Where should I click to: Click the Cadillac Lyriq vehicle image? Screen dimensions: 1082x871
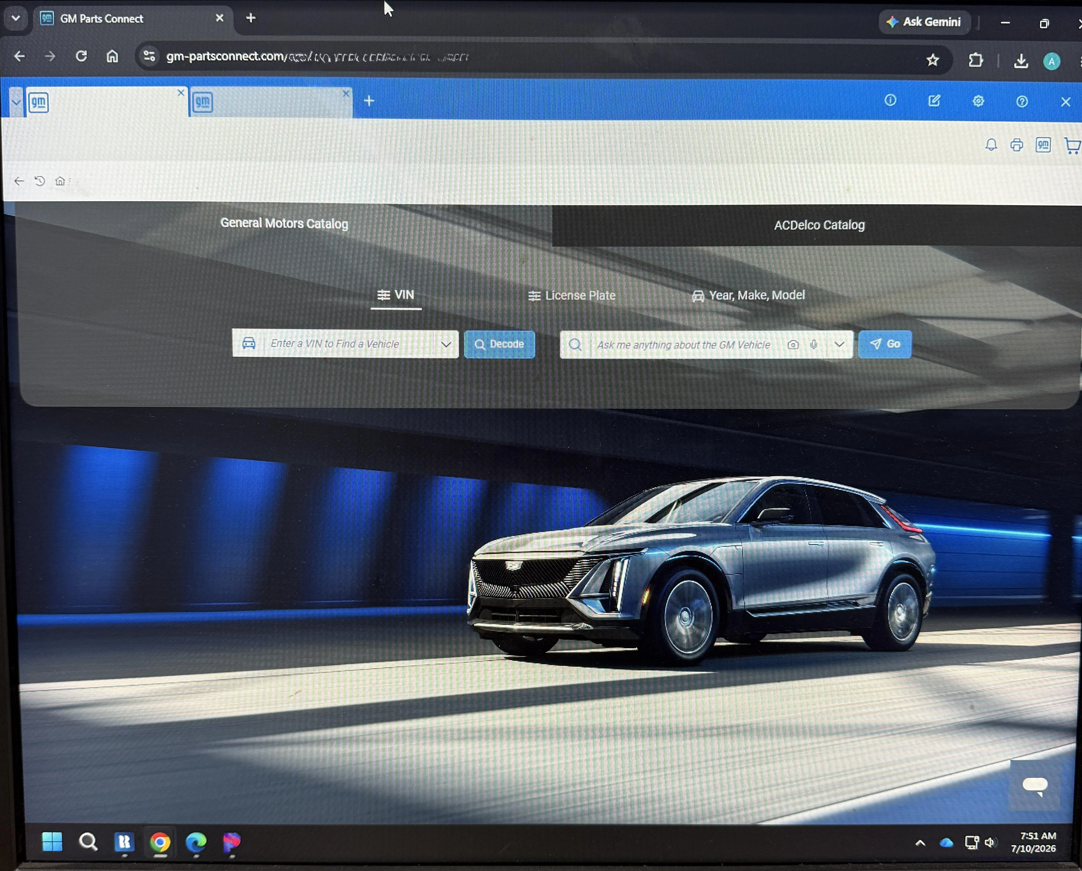[x=700, y=569]
